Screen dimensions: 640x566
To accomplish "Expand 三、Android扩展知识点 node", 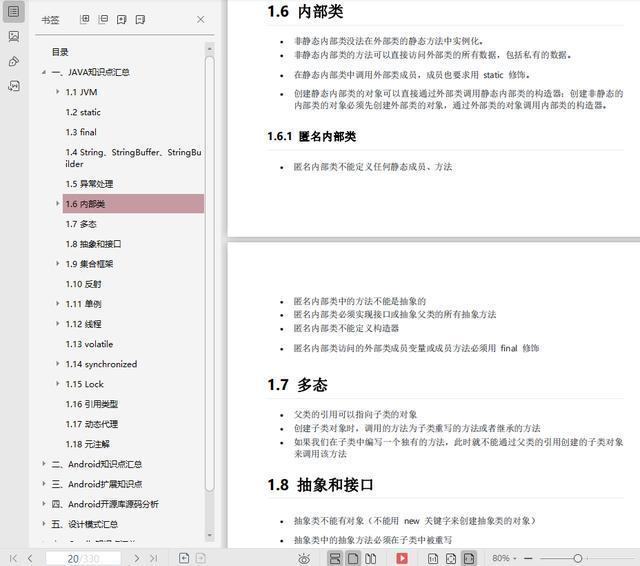I will point(44,484).
